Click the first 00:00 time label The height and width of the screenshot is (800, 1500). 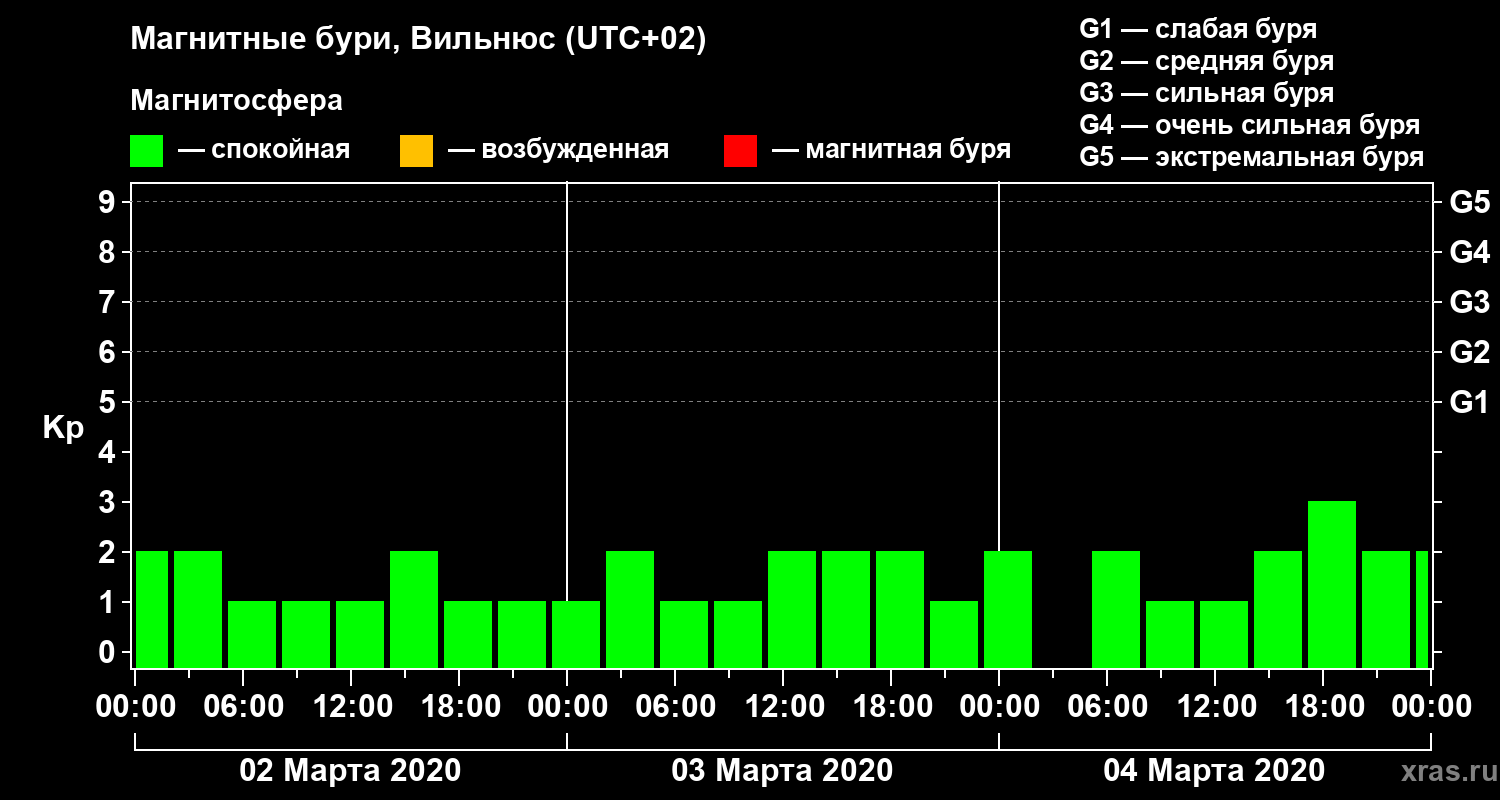(134, 707)
